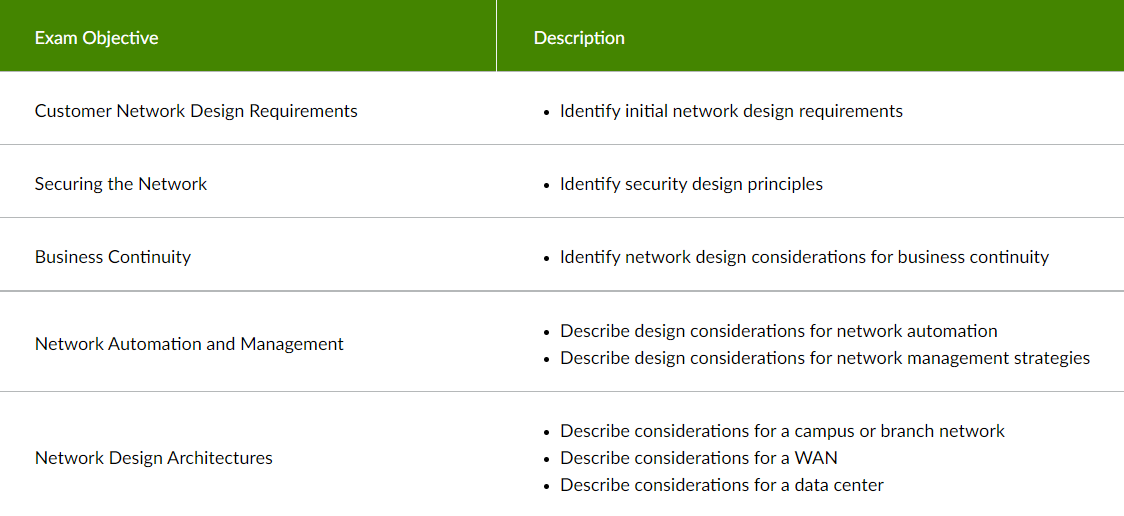Click the bullet before network automation item
The image size is (1124, 516).
pos(547,333)
